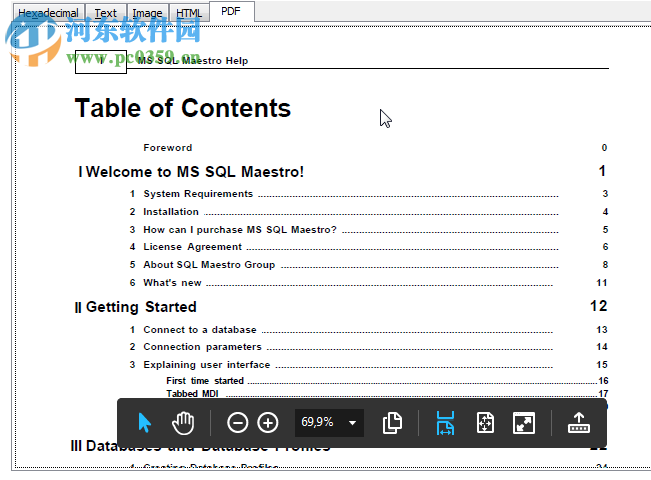This screenshot has height=480, width=651.
Task: Click the toolbar docking icon
Action: (579, 423)
